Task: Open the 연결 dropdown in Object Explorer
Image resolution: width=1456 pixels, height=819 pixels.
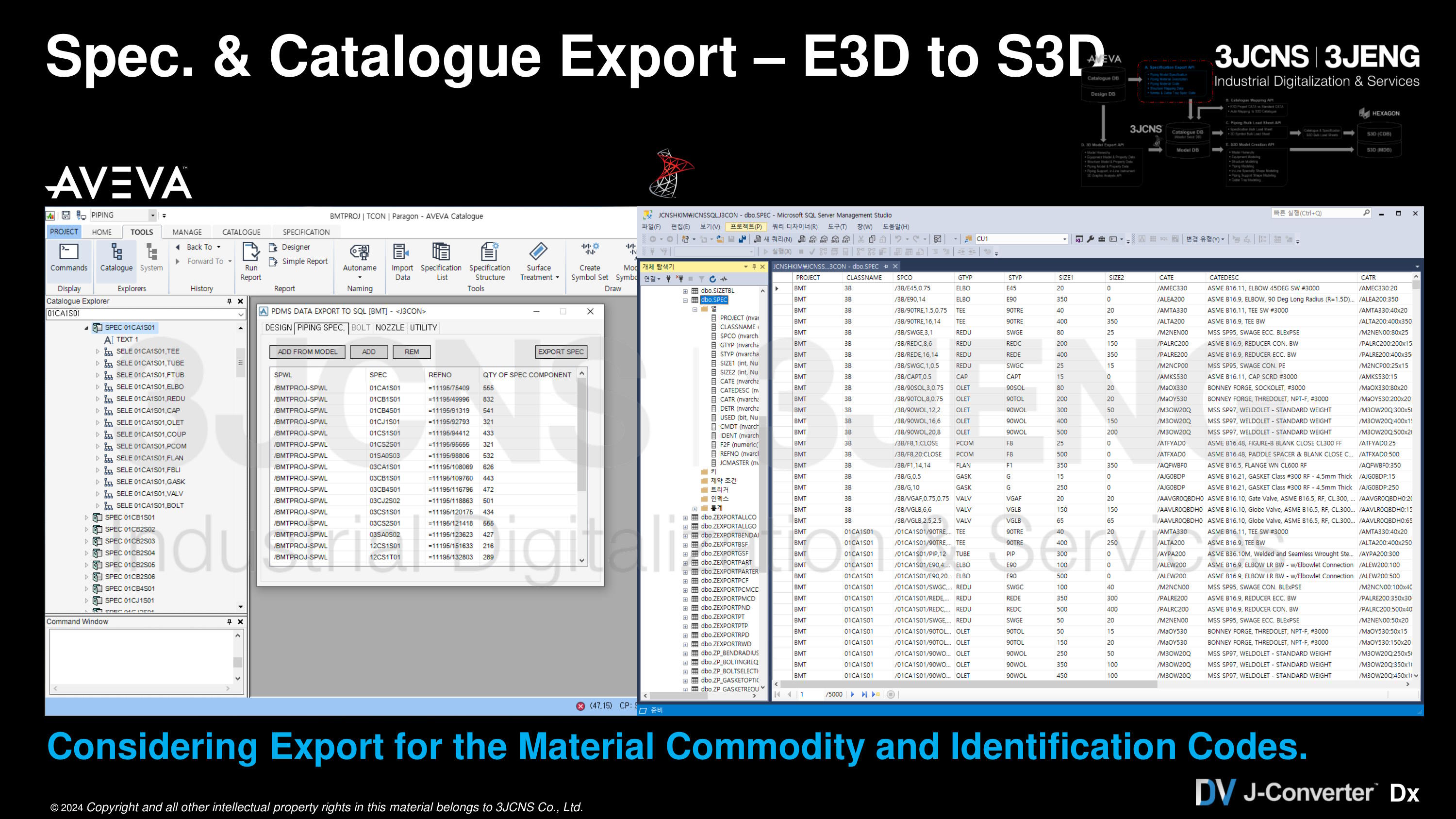Action: pyautogui.click(x=652, y=279)
